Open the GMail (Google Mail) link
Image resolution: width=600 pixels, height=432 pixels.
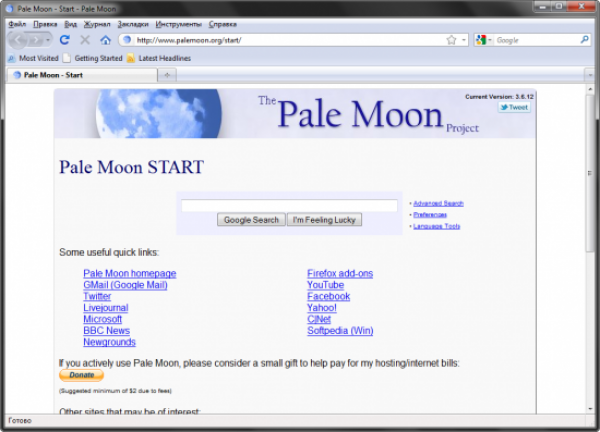point(126,285)
